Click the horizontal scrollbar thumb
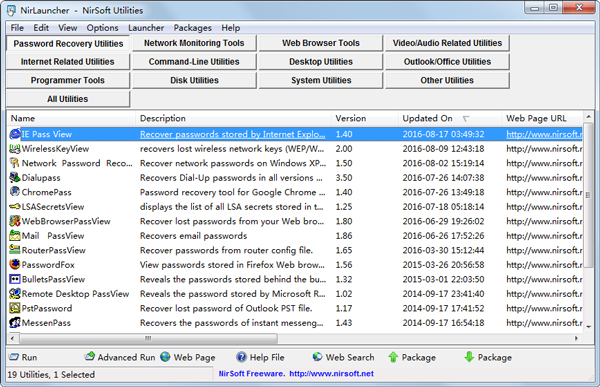 tap(148, 338)
